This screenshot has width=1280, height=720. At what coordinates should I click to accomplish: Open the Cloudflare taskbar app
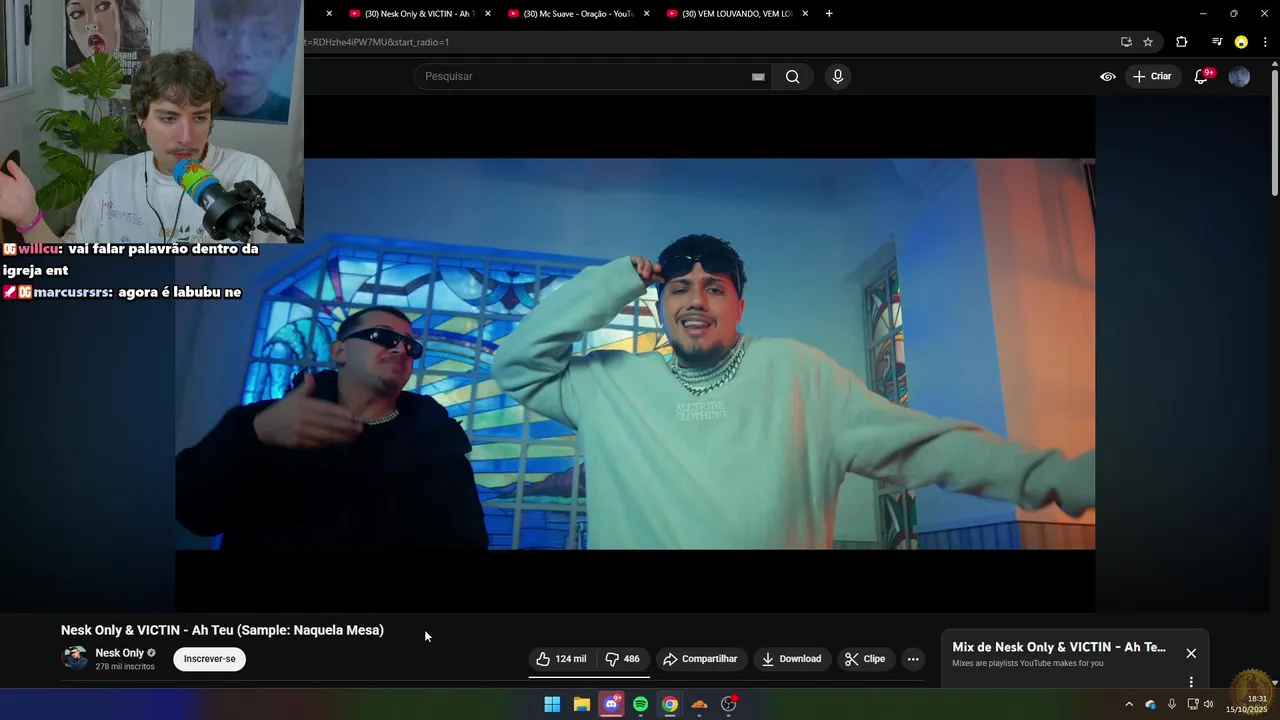(699, 704)
